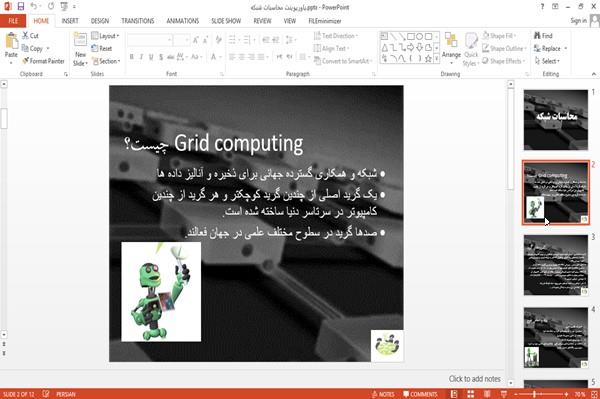Image resolution: width=600 pixels, height=399 pixels.
Task: Decrease font size with the smaller A icon
Action: 205,39
